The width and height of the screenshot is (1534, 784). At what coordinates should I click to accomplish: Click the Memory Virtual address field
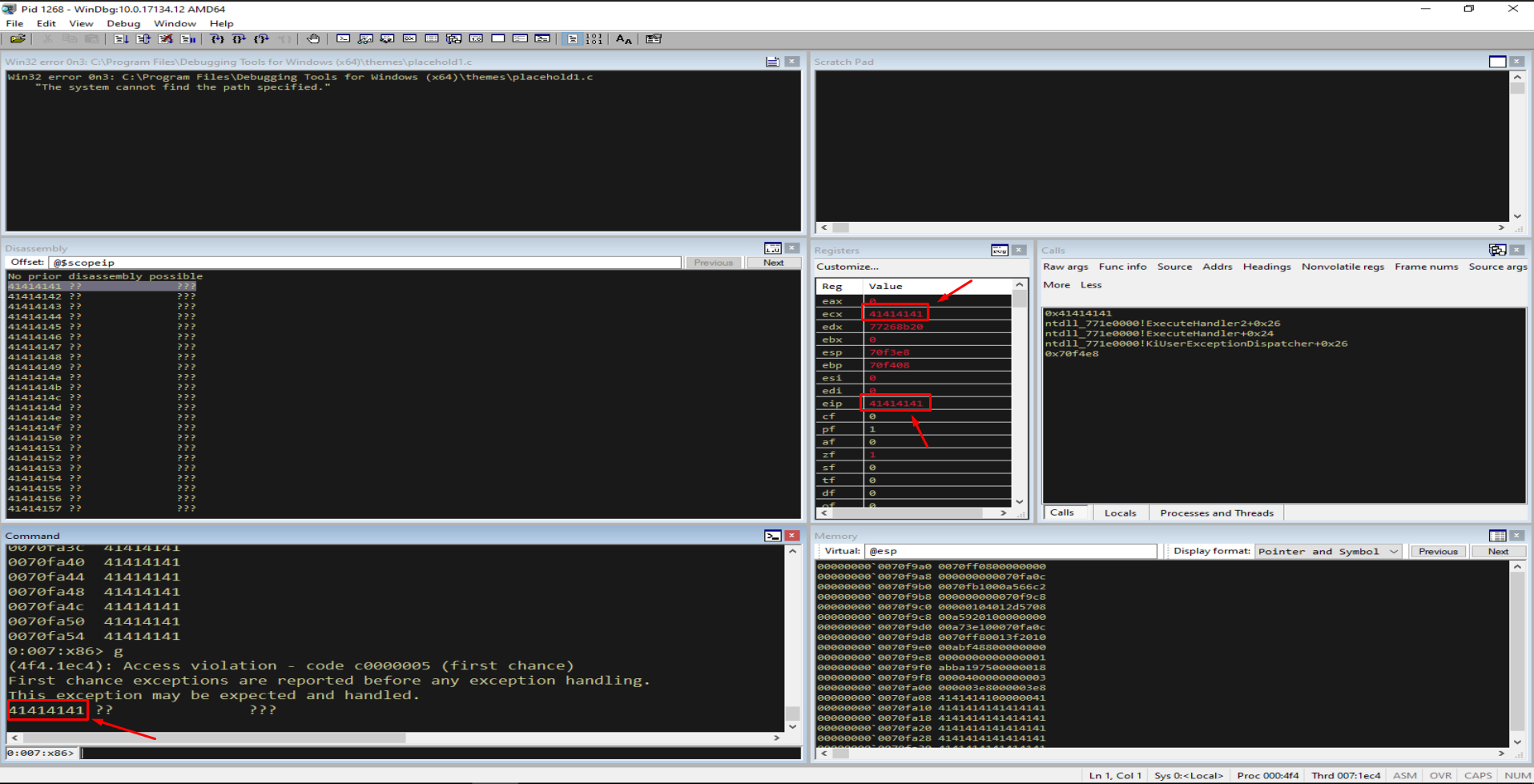point(1011,551)
